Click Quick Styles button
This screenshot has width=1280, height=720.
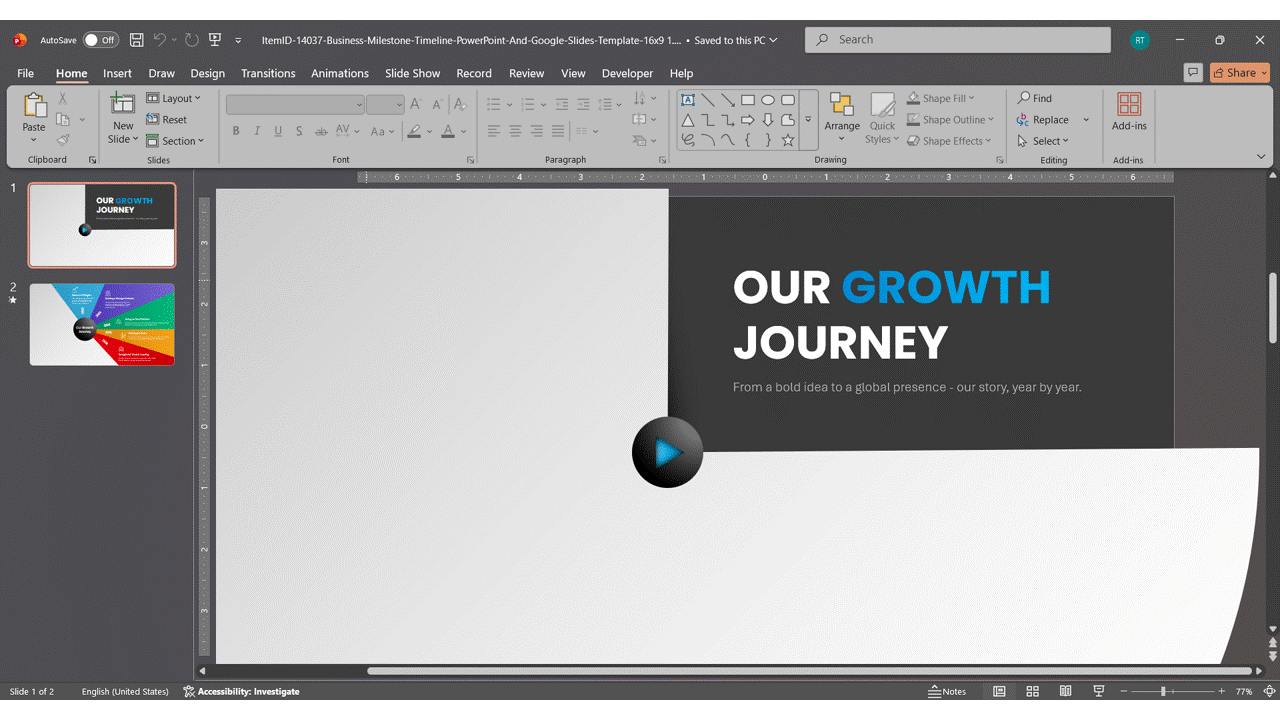882,118
